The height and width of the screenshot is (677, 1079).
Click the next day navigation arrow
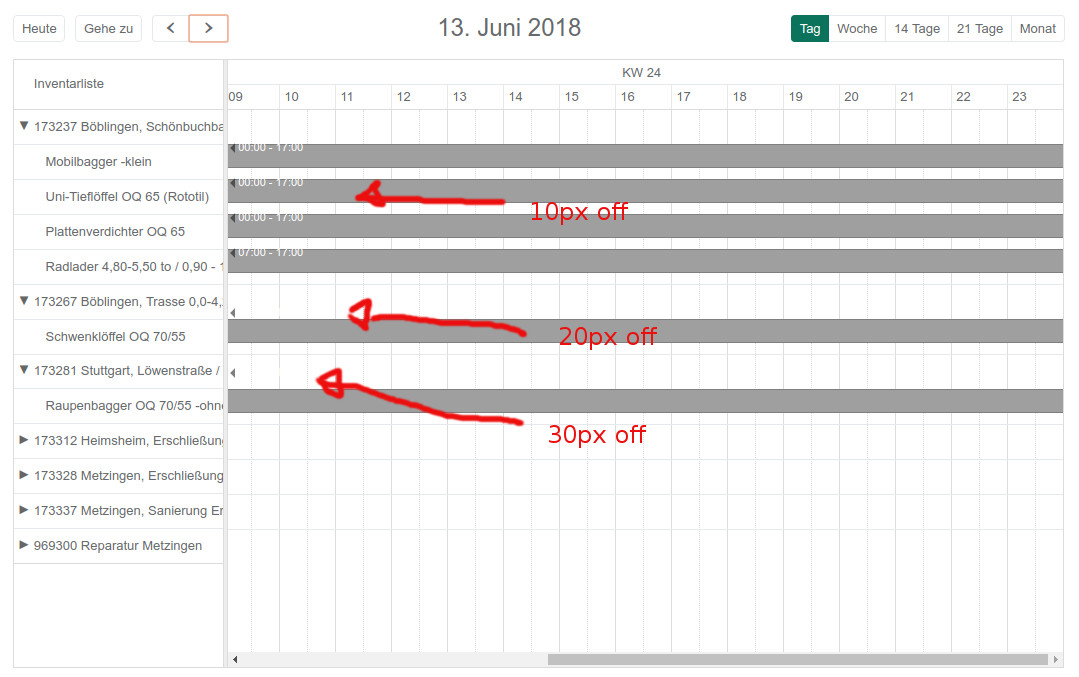tap(208, 28)
